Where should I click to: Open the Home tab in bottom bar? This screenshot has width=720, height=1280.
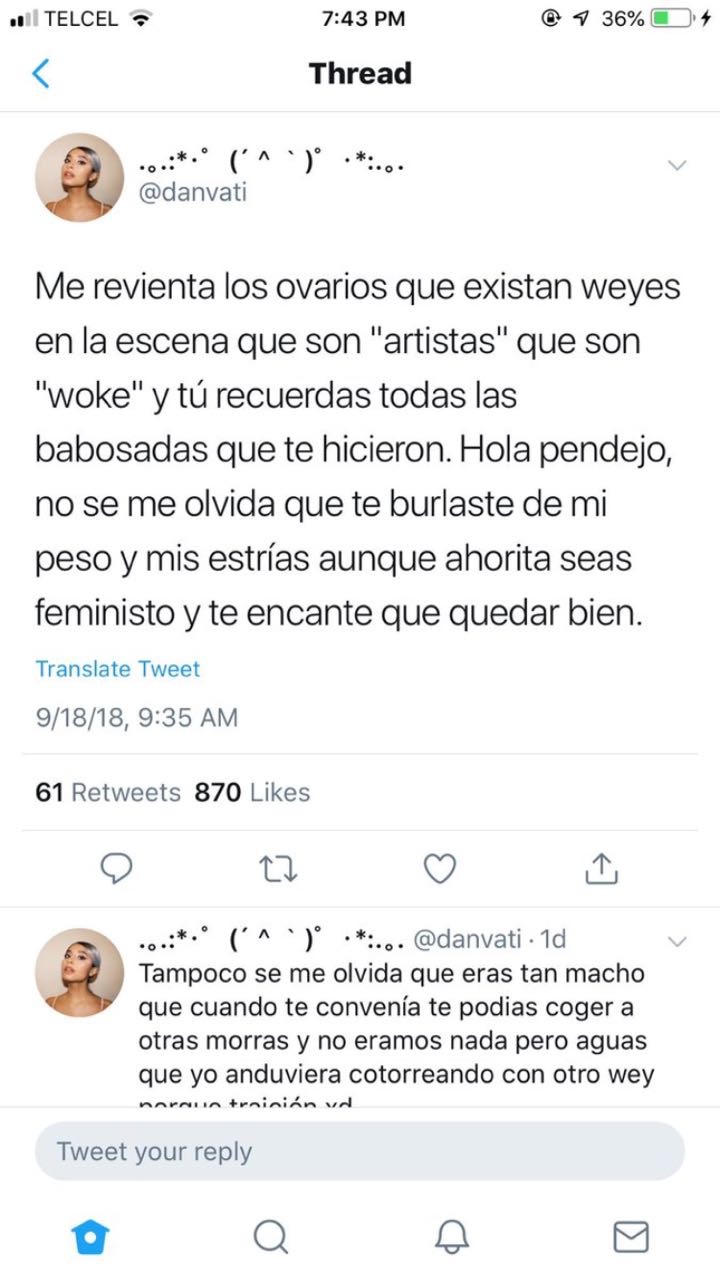pos(90,1238)
